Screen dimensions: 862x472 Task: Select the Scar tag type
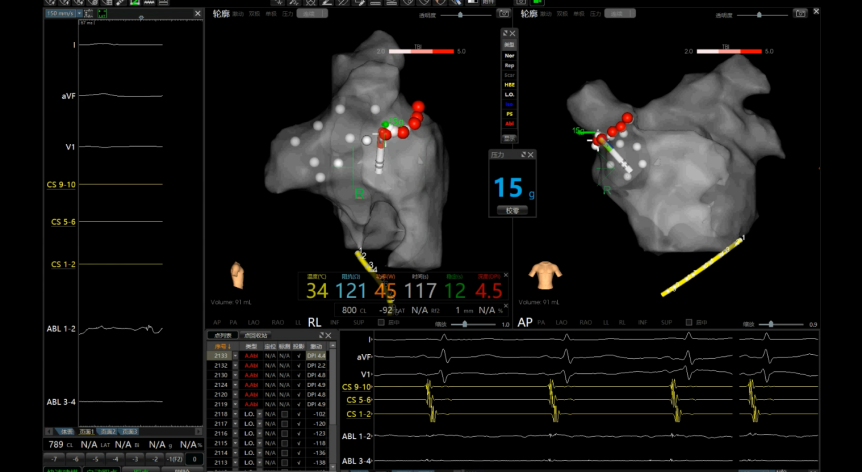[x=510, y=75]
